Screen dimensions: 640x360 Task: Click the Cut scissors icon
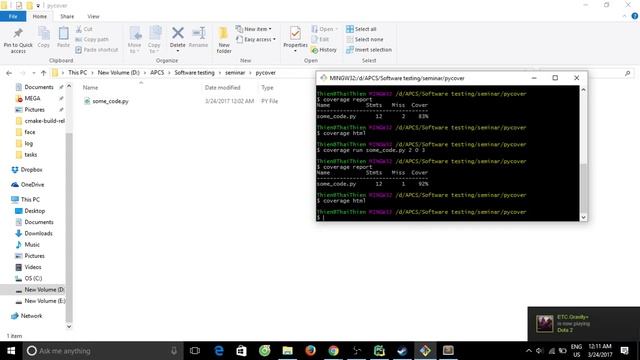79,29
